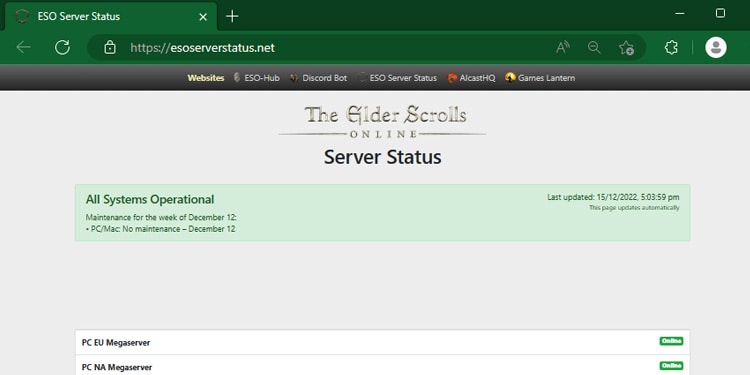Click 'PC/Mac: No maintenance' line
This screenshot has width=750, height=375.
tap(160, 229)
